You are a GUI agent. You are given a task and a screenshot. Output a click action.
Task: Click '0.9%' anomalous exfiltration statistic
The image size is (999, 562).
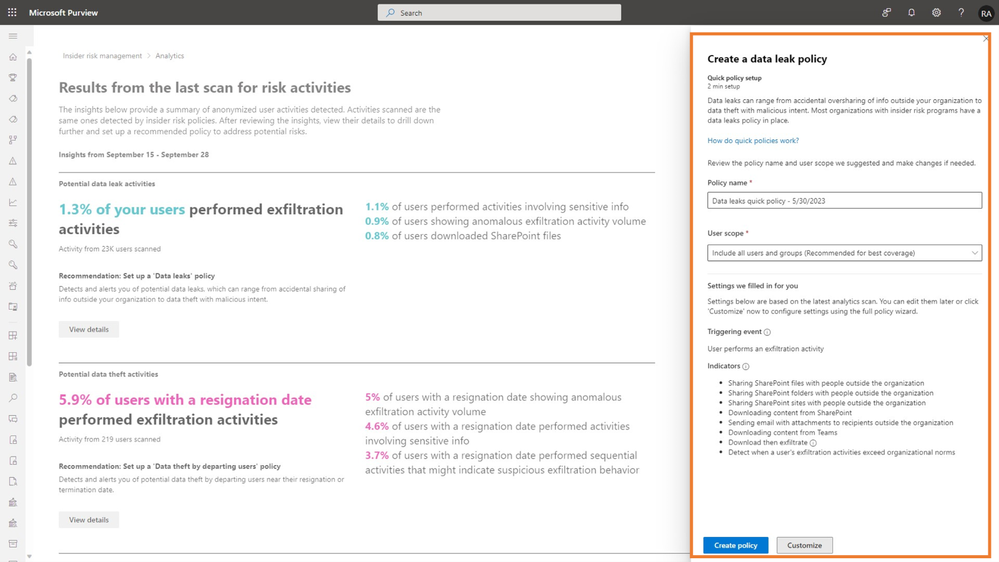point(377,221)
